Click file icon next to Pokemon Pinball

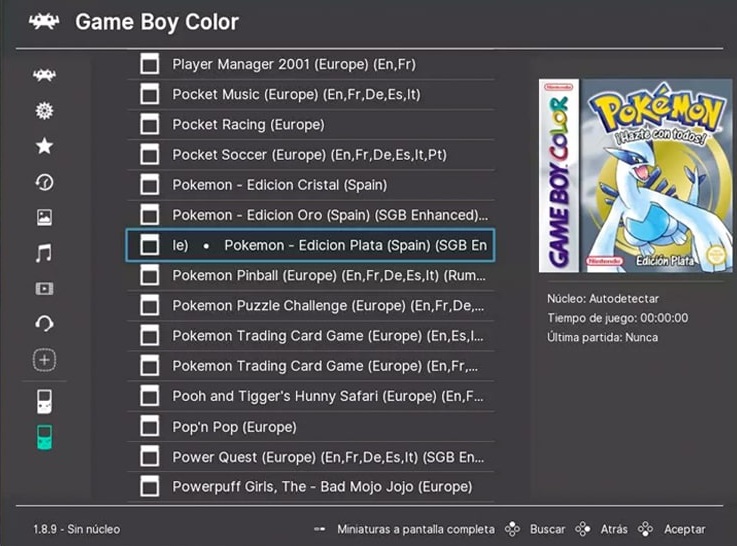click(149, 275)
